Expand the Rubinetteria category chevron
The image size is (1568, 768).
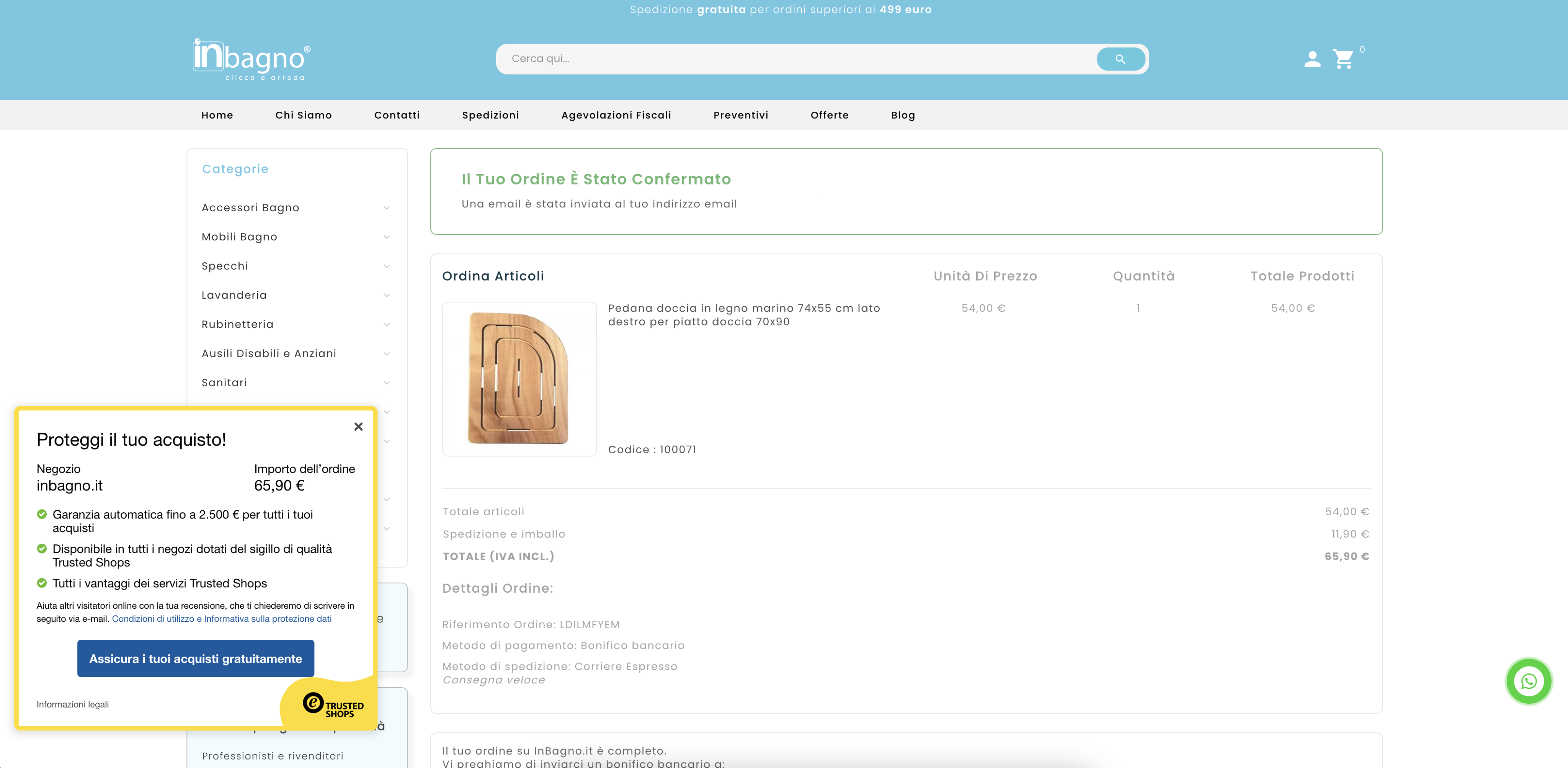coord(387,325)
